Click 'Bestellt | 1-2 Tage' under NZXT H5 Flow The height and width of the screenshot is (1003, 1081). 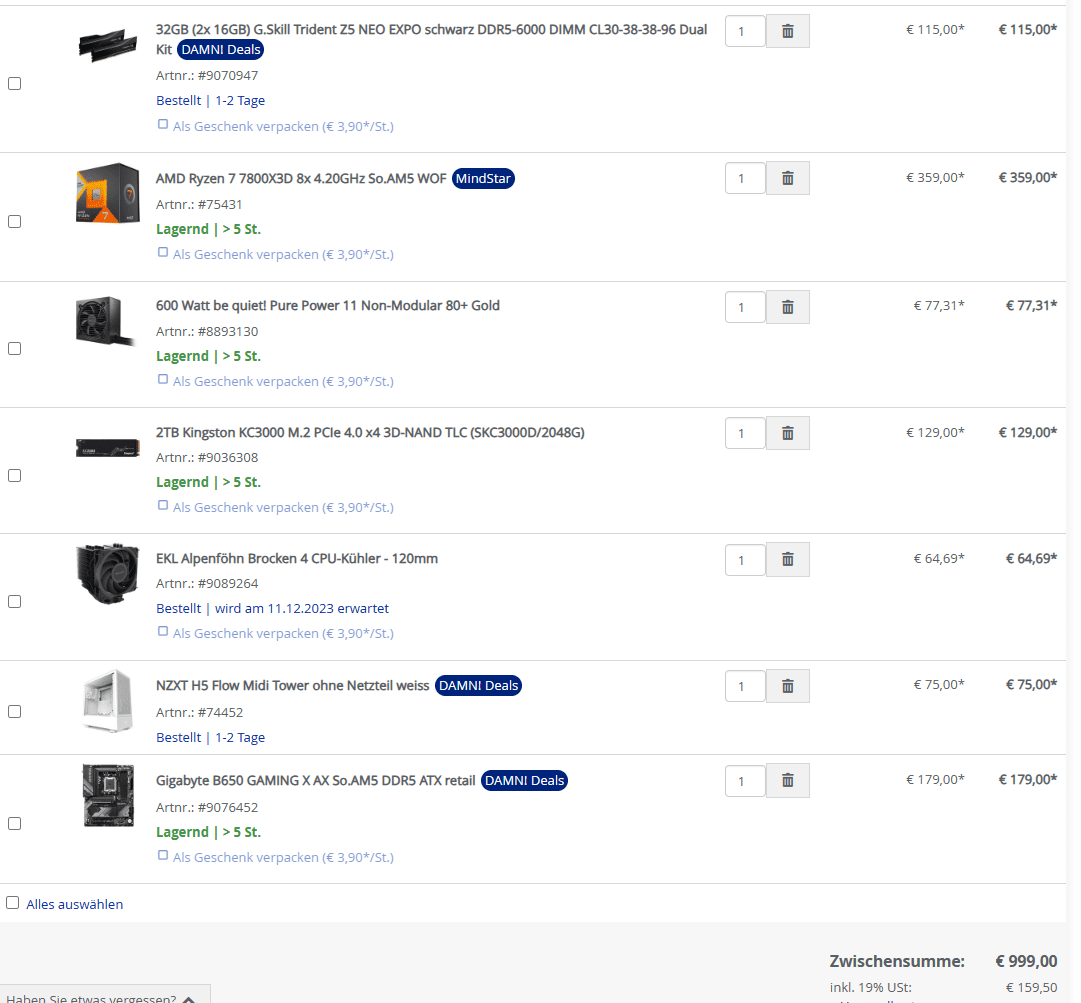coord(210,738)
